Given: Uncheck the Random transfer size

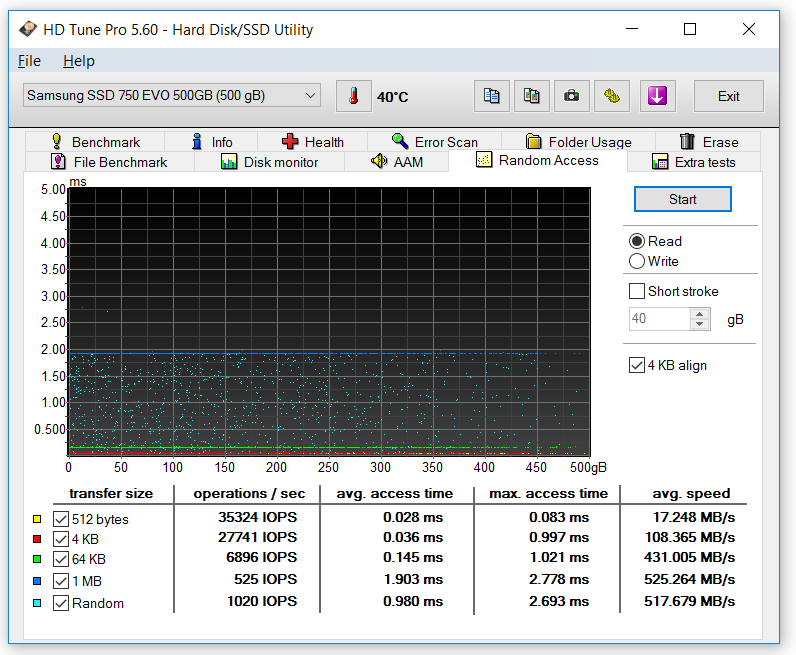Looking at the screenshot, I should click(61, 603).
